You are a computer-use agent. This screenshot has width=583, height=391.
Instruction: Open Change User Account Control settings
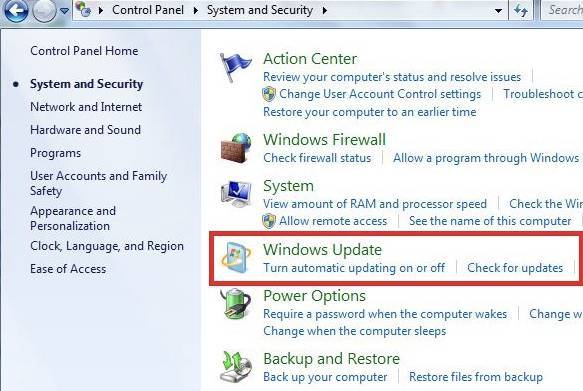pyautogui.click(x=380, y=94)
